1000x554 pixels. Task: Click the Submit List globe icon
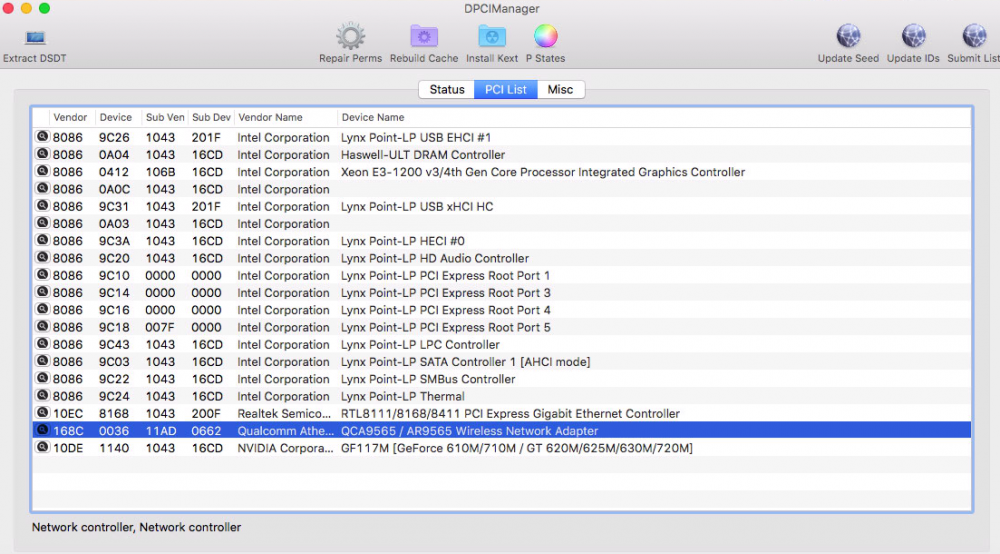[x=974, y=36]
